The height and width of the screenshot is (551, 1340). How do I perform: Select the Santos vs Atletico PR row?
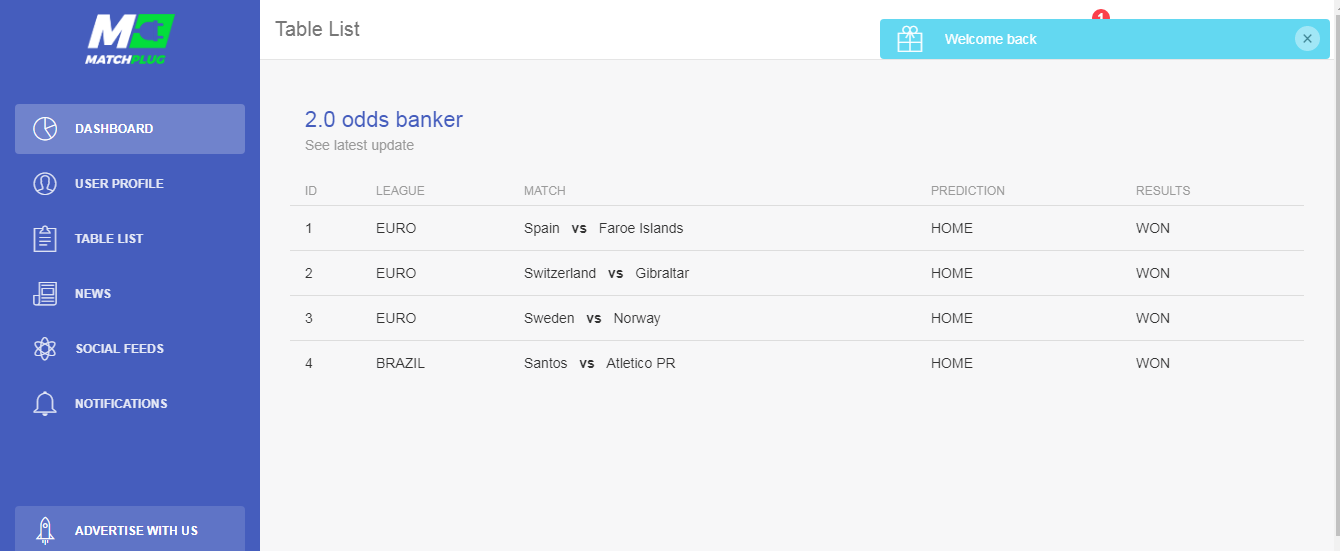pyautogui.click(x=599, y=363)
